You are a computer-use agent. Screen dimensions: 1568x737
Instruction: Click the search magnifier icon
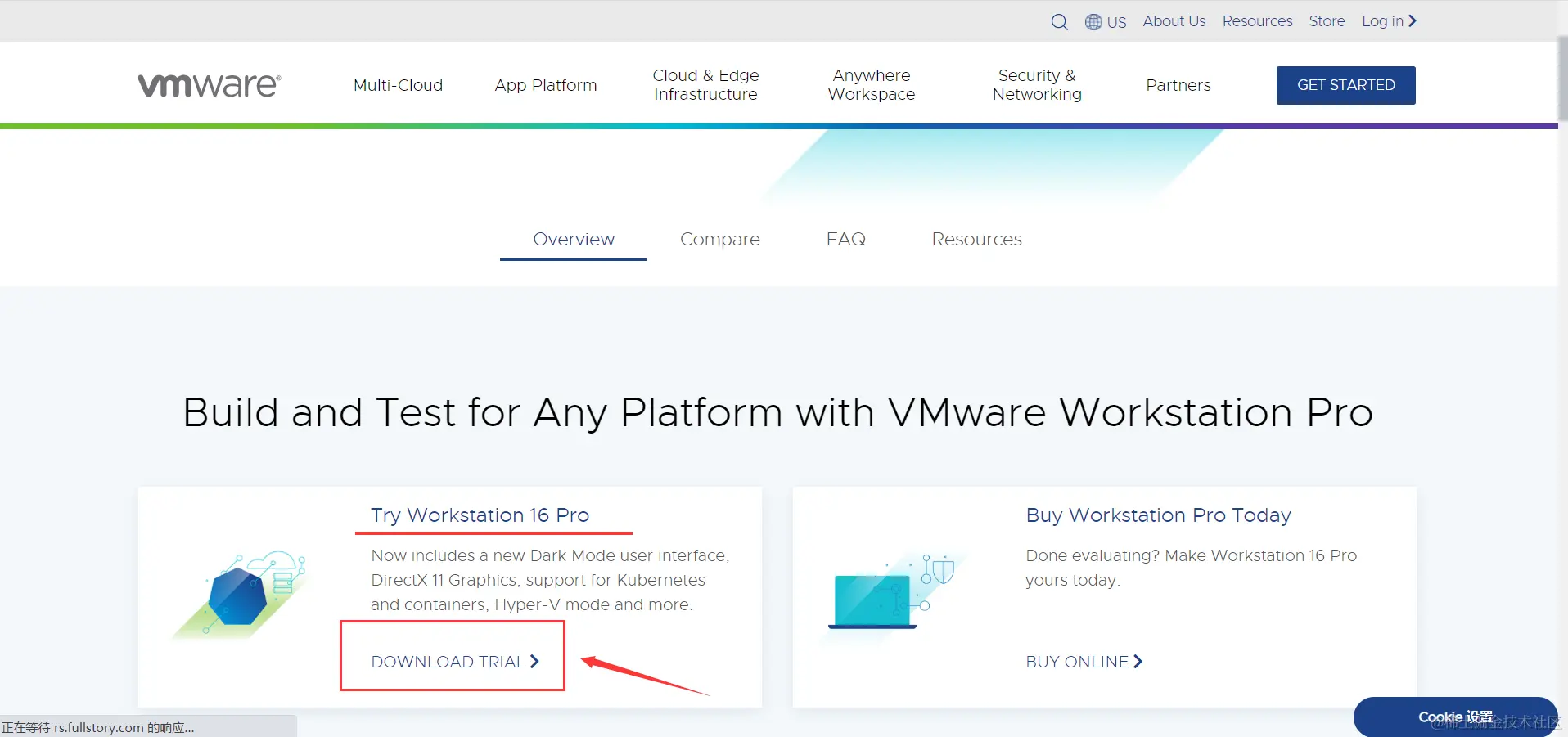click(x=1059, y=22)
